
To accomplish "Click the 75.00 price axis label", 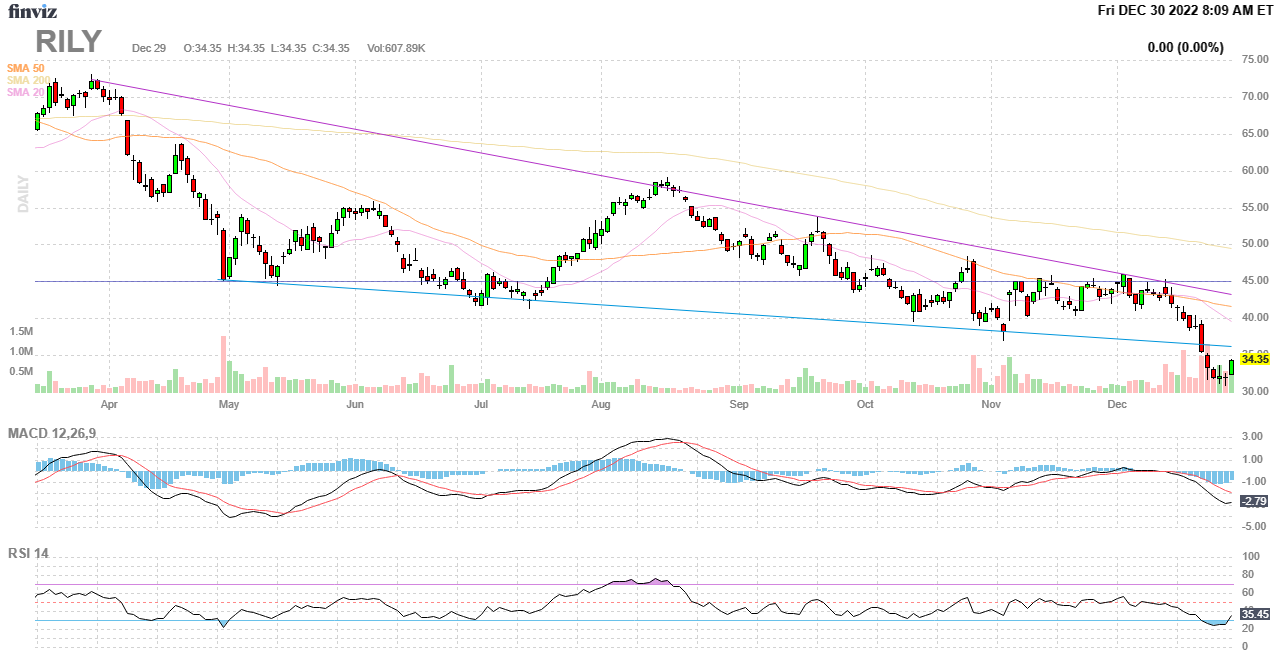I will (x=1255, y=60).
